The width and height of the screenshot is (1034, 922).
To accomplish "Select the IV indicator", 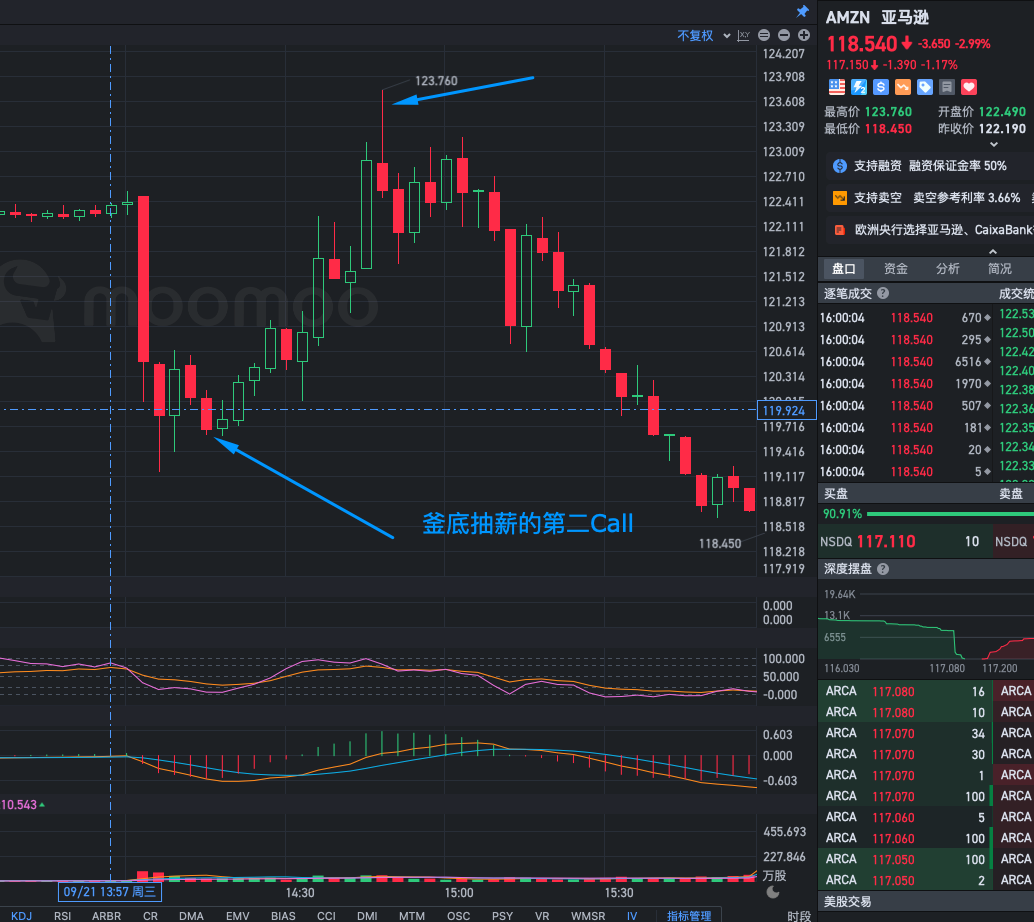I will 632,915.
